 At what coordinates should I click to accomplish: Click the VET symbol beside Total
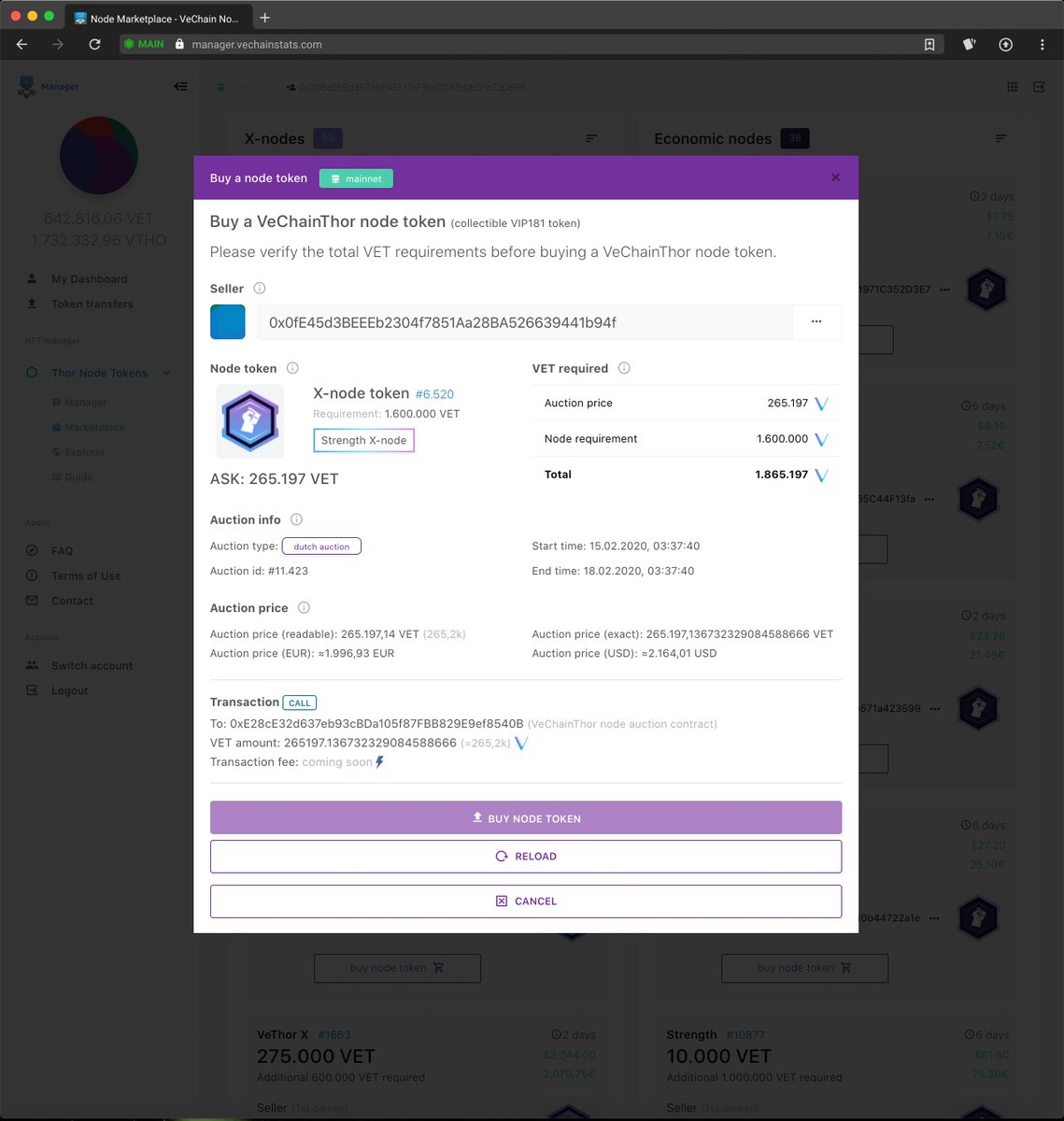pos(821,475)
